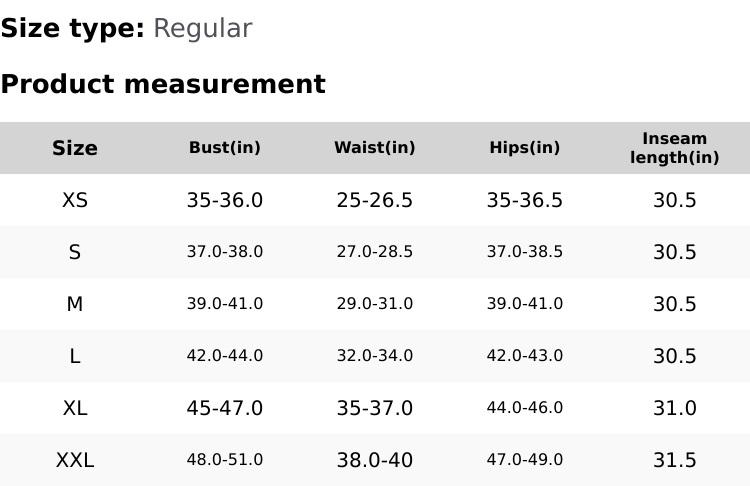Viewport: 750px width, 486px height.
Task: Click the Size type label
Action: tap(72, 28)
